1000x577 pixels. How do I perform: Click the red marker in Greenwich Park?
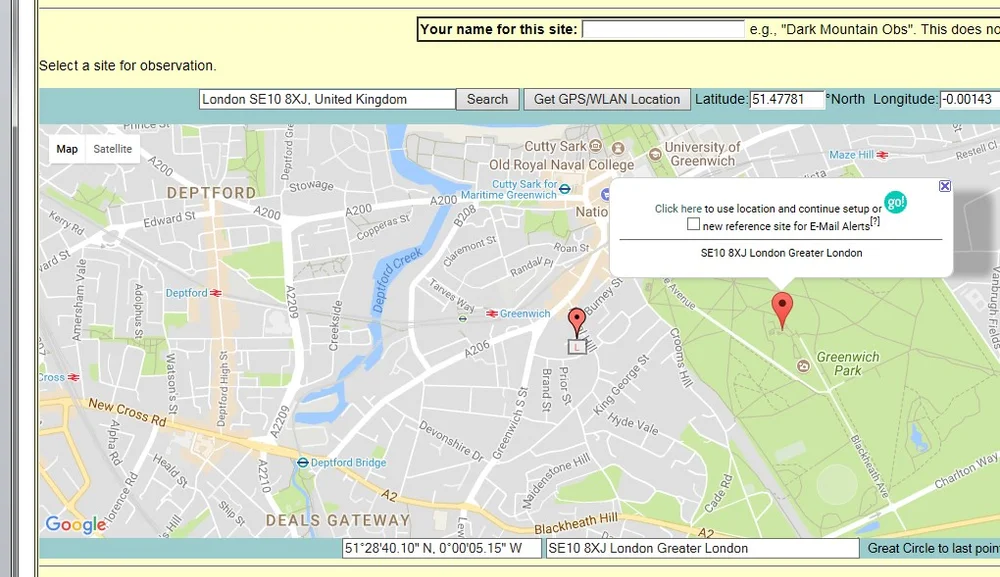coord(782,311)
